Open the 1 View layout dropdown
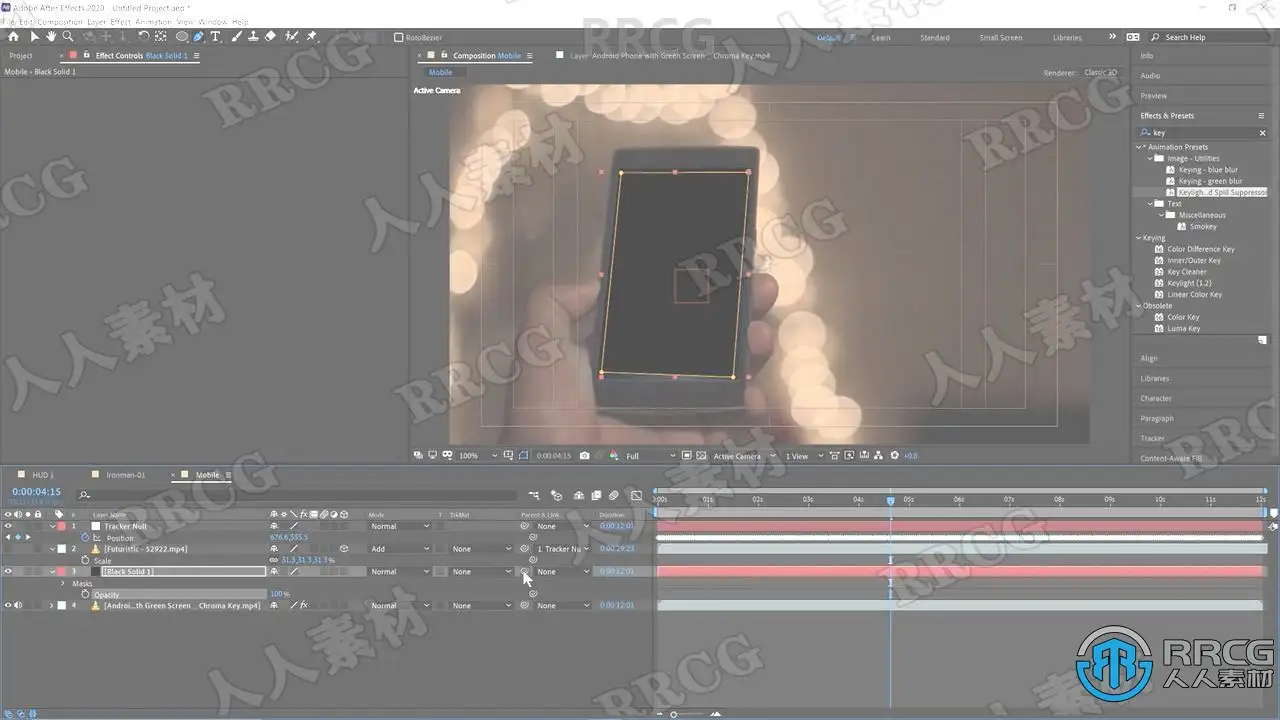 coord(802,456)
